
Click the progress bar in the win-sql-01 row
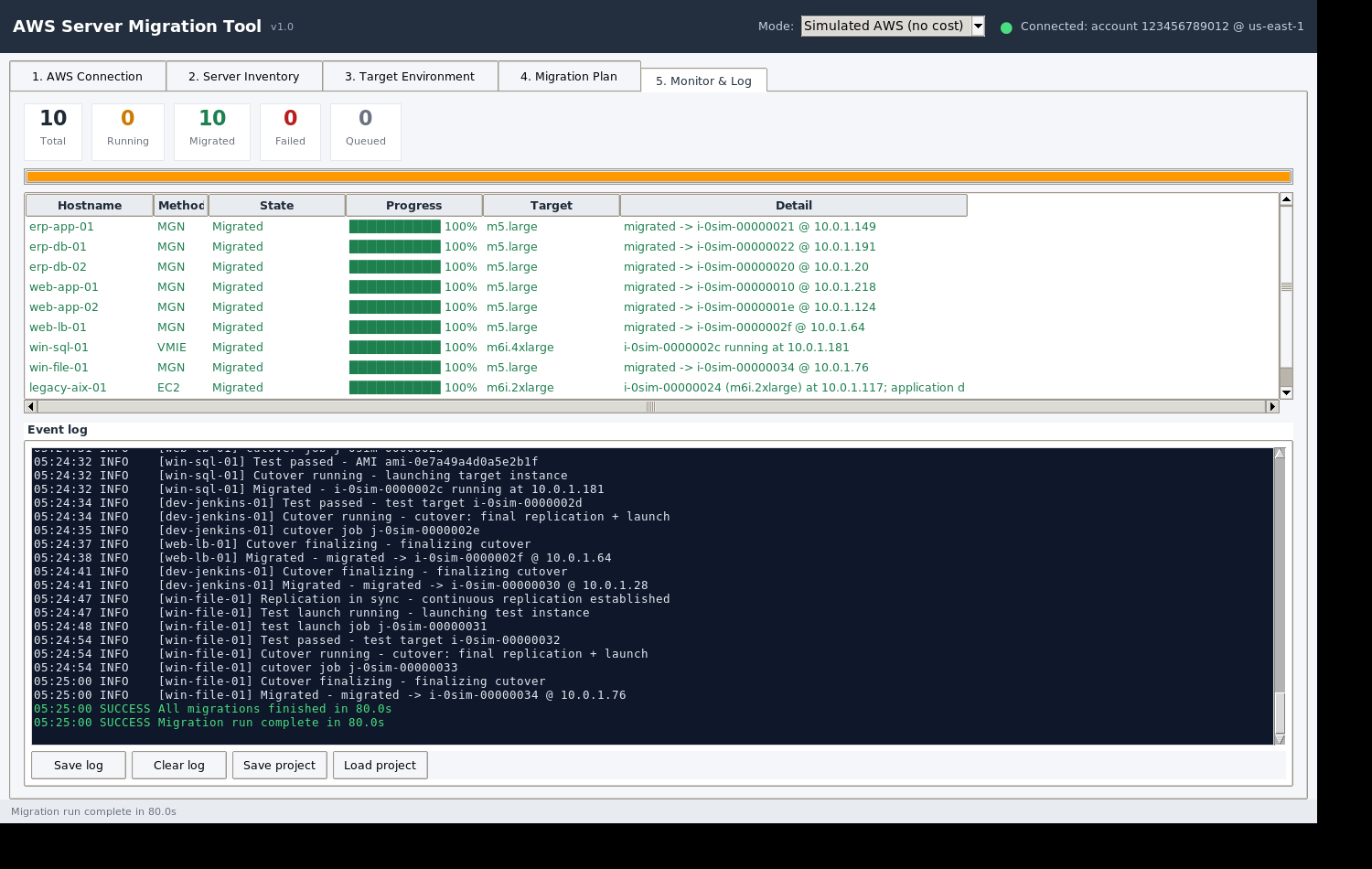pyautogui.click(x=395, y=348)
